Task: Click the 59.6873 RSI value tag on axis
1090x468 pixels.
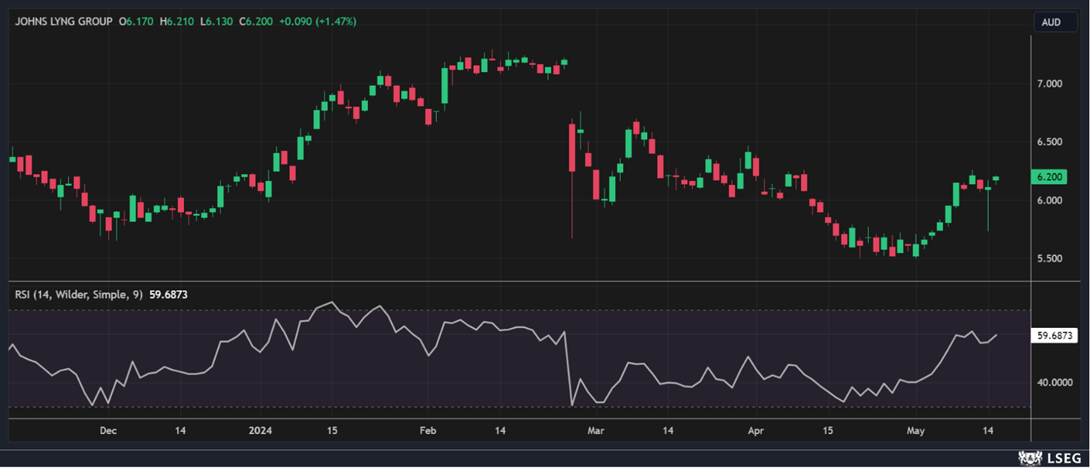Action: tap(1054, 334)
